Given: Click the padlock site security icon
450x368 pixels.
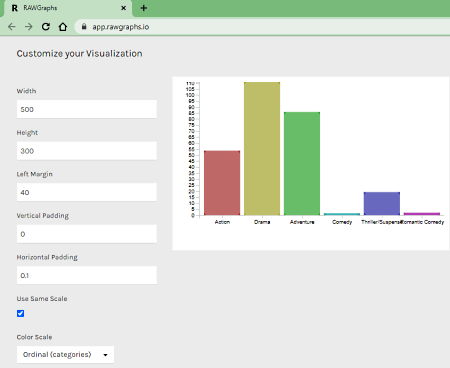Looking at the screenshot, I should pos(84,27).
